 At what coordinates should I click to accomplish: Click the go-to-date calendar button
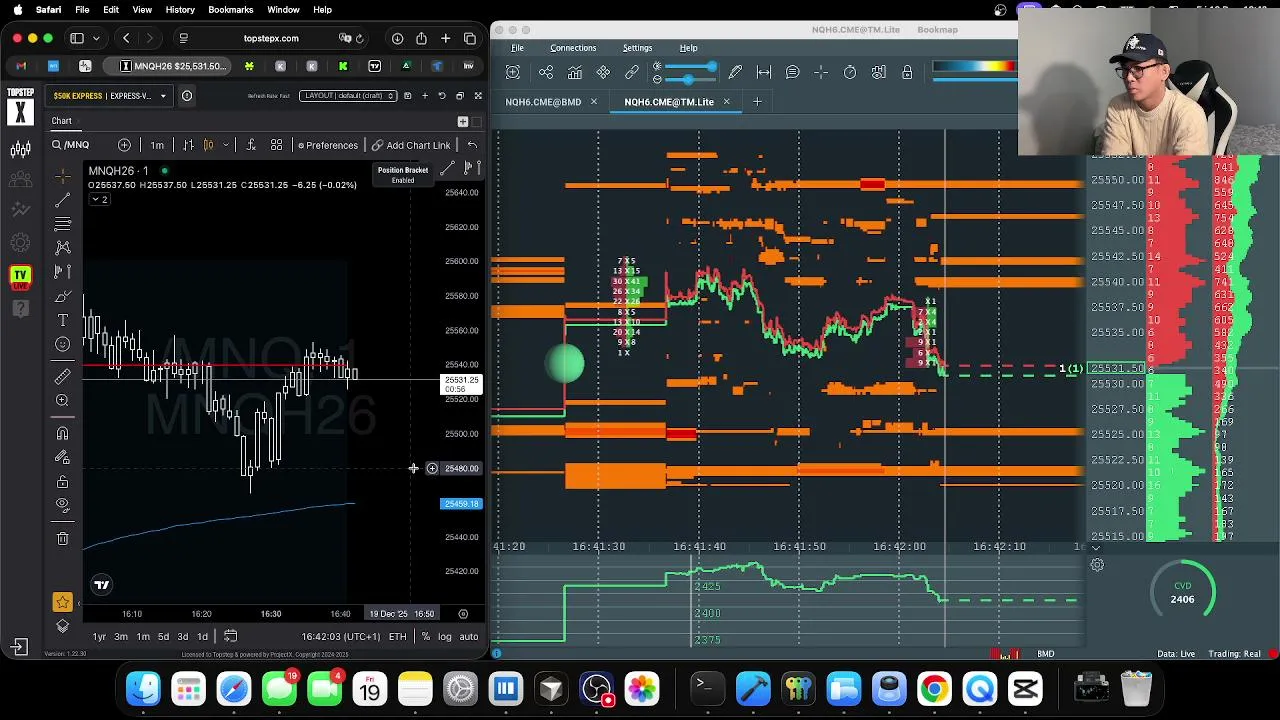coord(230,637)
